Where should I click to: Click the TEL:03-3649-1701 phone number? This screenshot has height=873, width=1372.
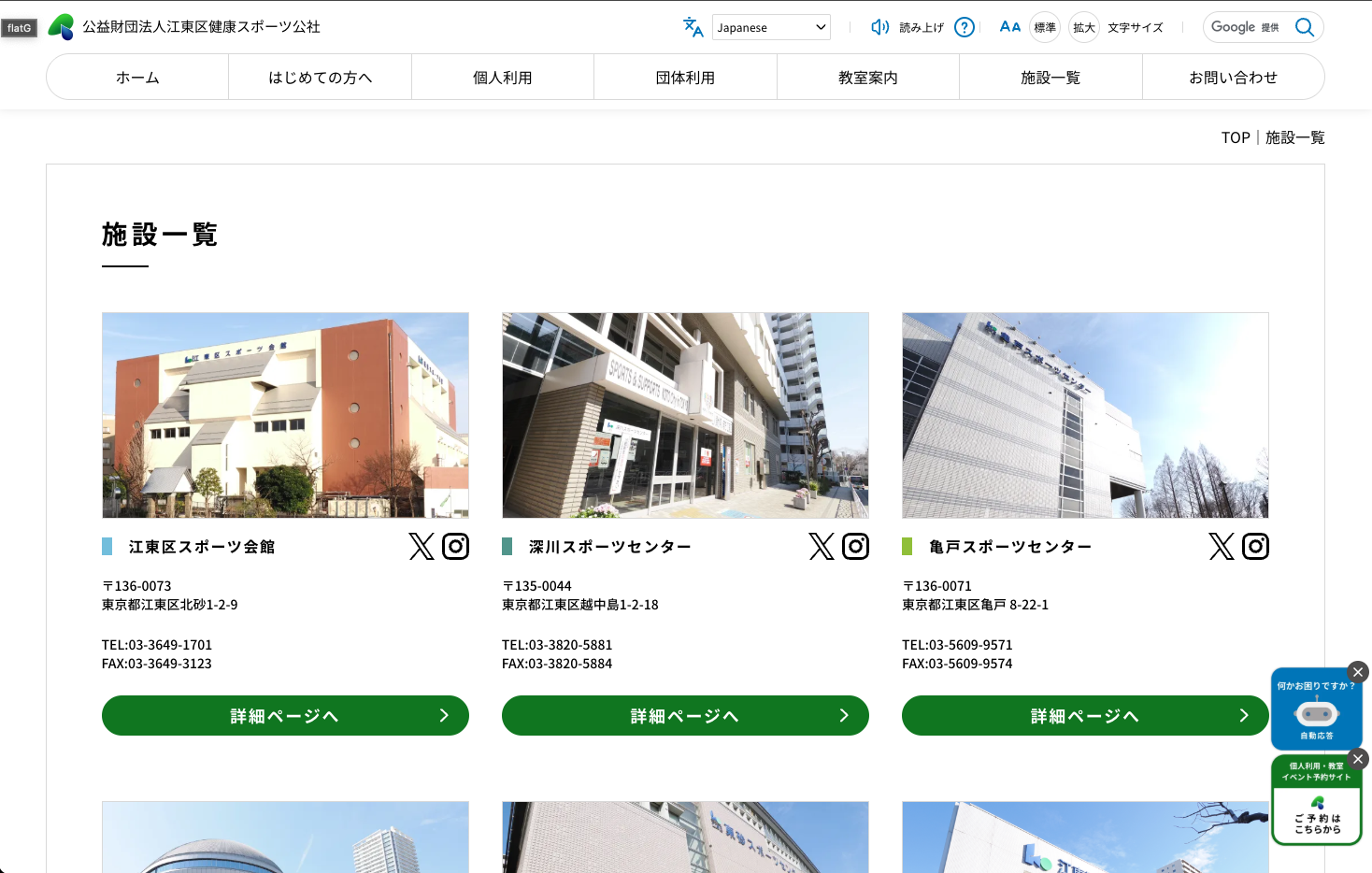click(157, 645)
